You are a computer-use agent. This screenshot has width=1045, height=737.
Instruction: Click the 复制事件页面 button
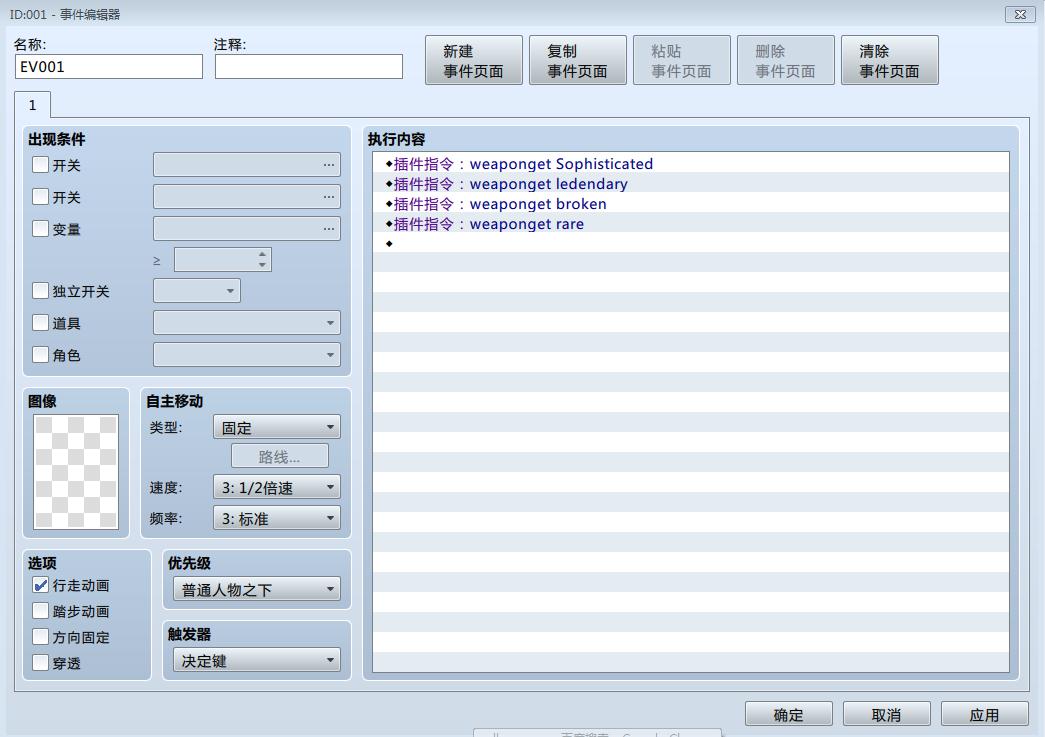click(x=578, y=61)
